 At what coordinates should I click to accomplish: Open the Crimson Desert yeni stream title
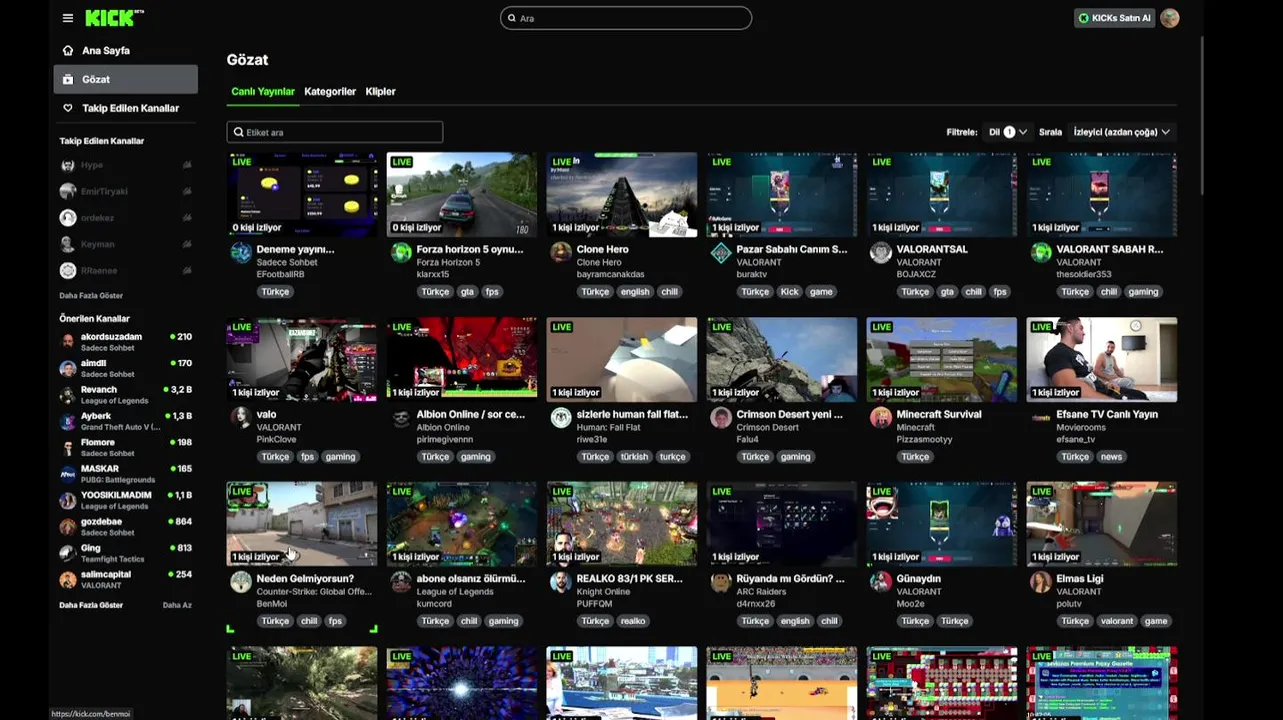pos(790,414)
